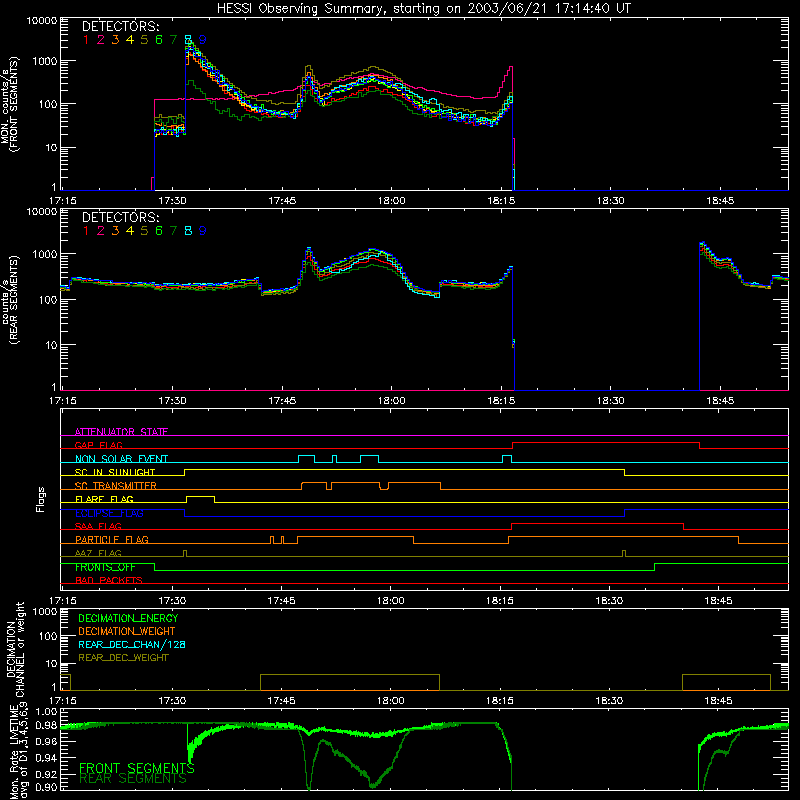Click 18:15 tick under front segments panel

pos(501,201)
